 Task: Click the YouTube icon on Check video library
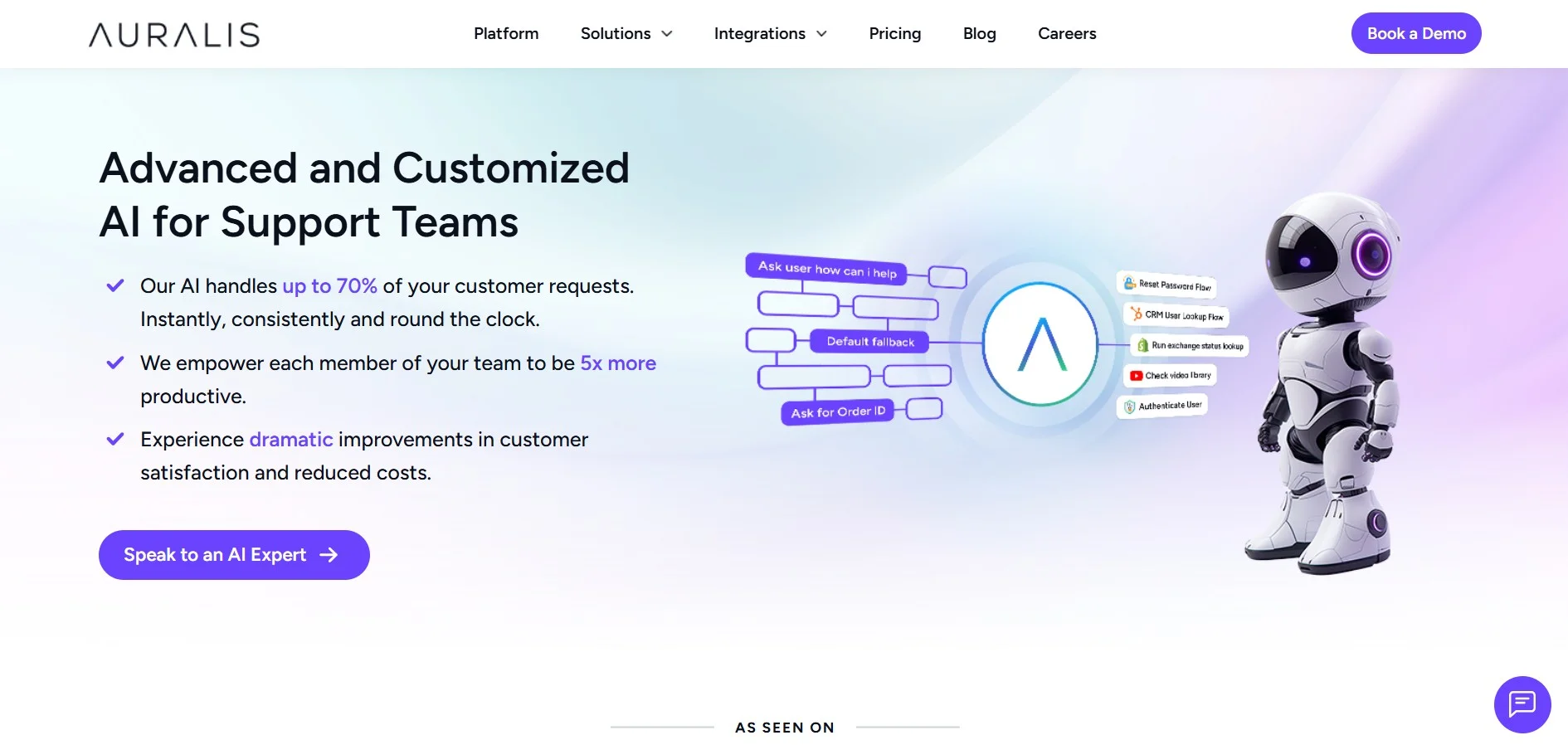point(1136,376)
